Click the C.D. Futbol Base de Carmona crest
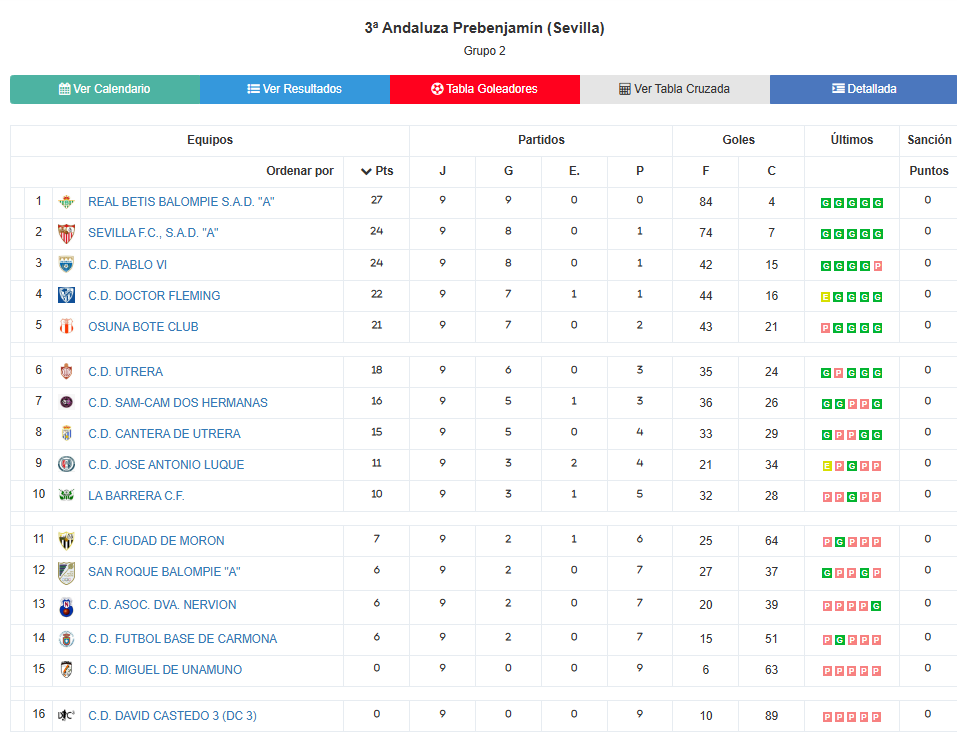This screenshot has height=745, width=957. (67, 639)
